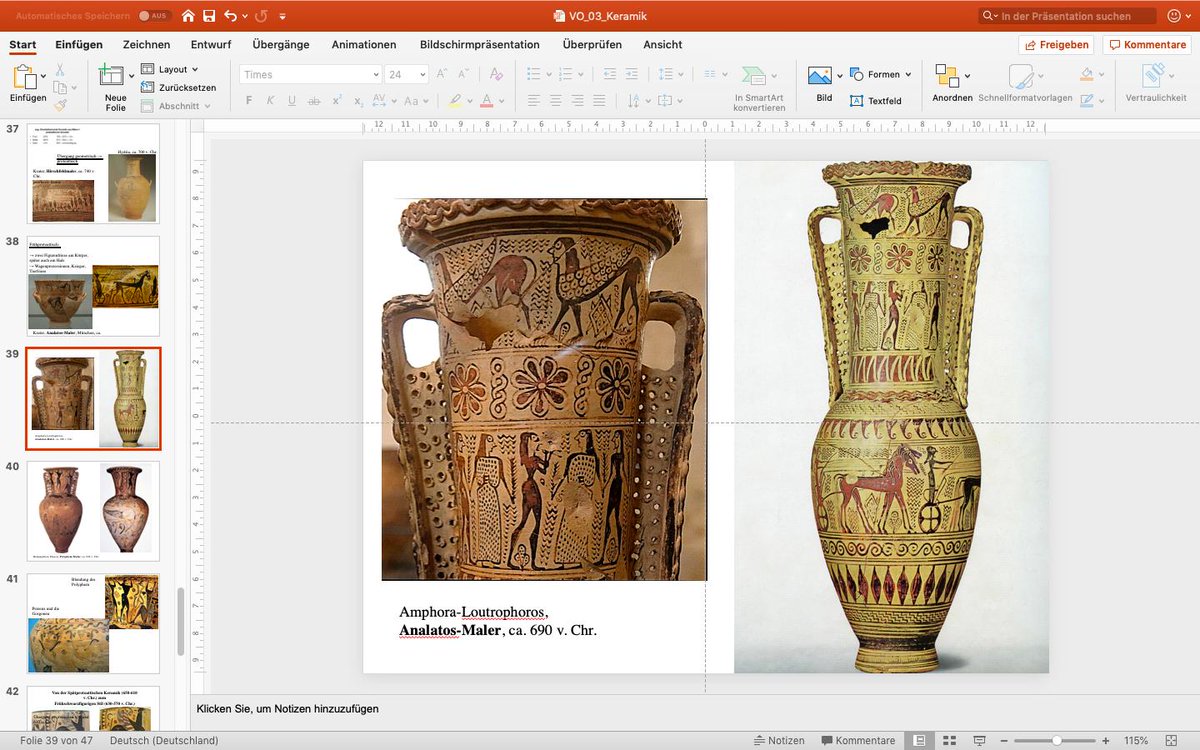Open the Bildschirmpräsentation tab
The height and width of the screenshot is (750, 1200).
click(x=480, y=45)
